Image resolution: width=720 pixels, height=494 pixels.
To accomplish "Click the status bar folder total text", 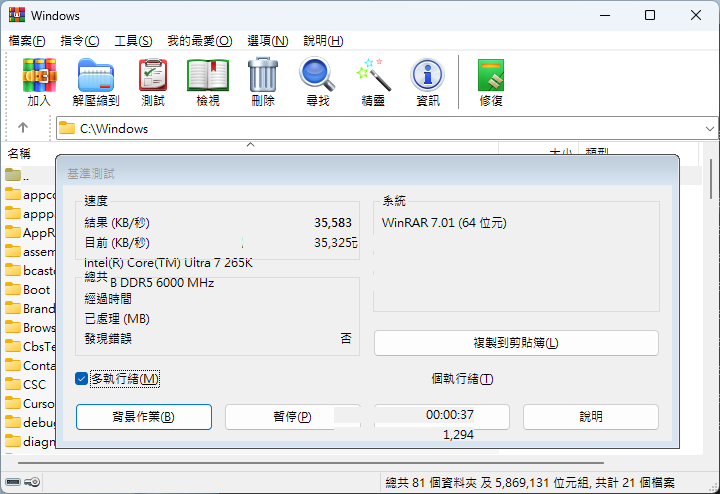I will pyautogui.click(x=530, y=483).
